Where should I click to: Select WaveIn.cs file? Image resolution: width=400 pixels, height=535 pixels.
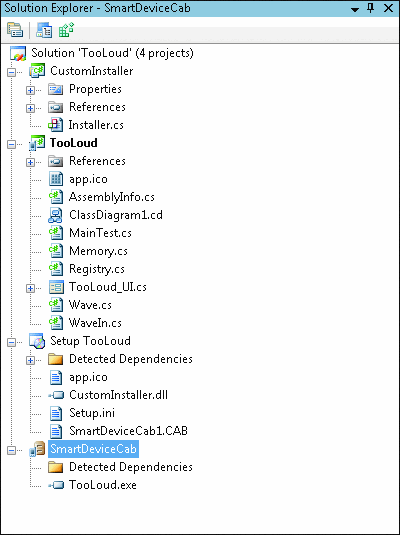click(95, 323)
